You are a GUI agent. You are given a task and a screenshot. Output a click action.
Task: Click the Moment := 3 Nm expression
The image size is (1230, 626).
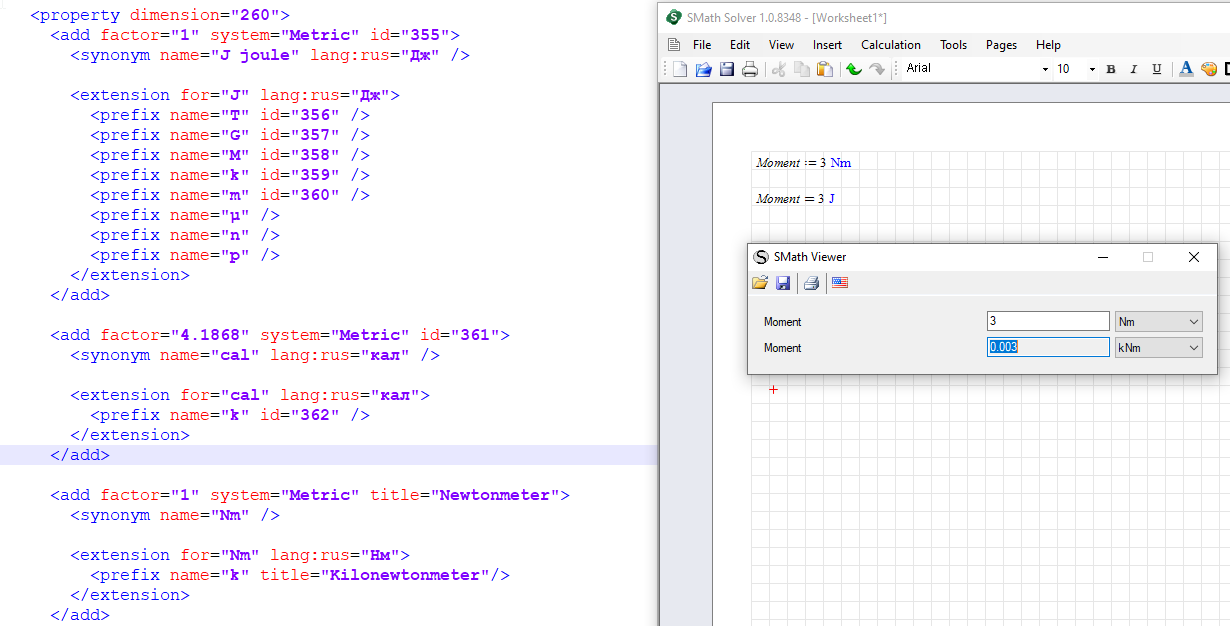pyautogui.click(x=803, y=163)
